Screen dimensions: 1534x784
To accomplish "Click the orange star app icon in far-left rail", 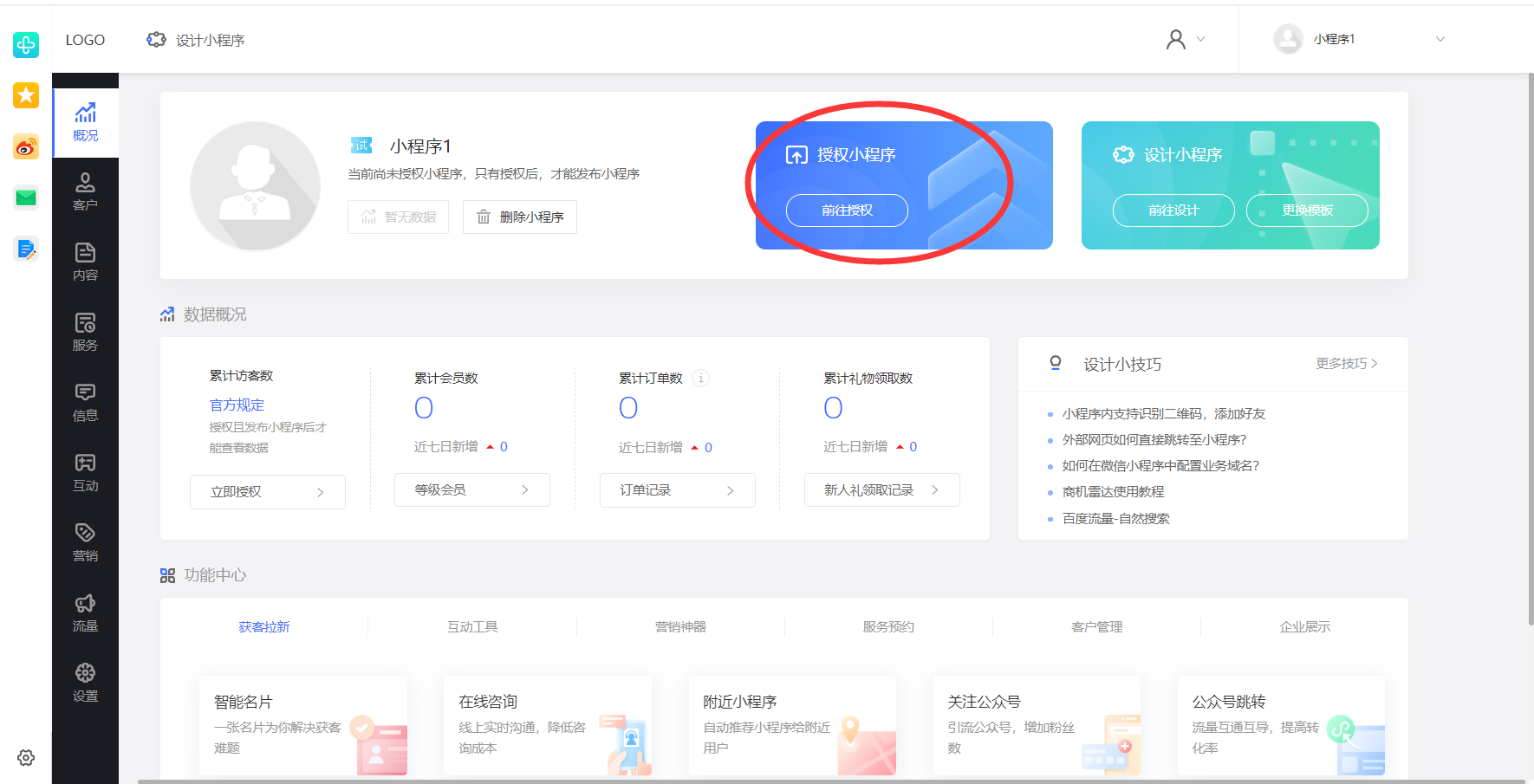I will [x=26, y=95].
